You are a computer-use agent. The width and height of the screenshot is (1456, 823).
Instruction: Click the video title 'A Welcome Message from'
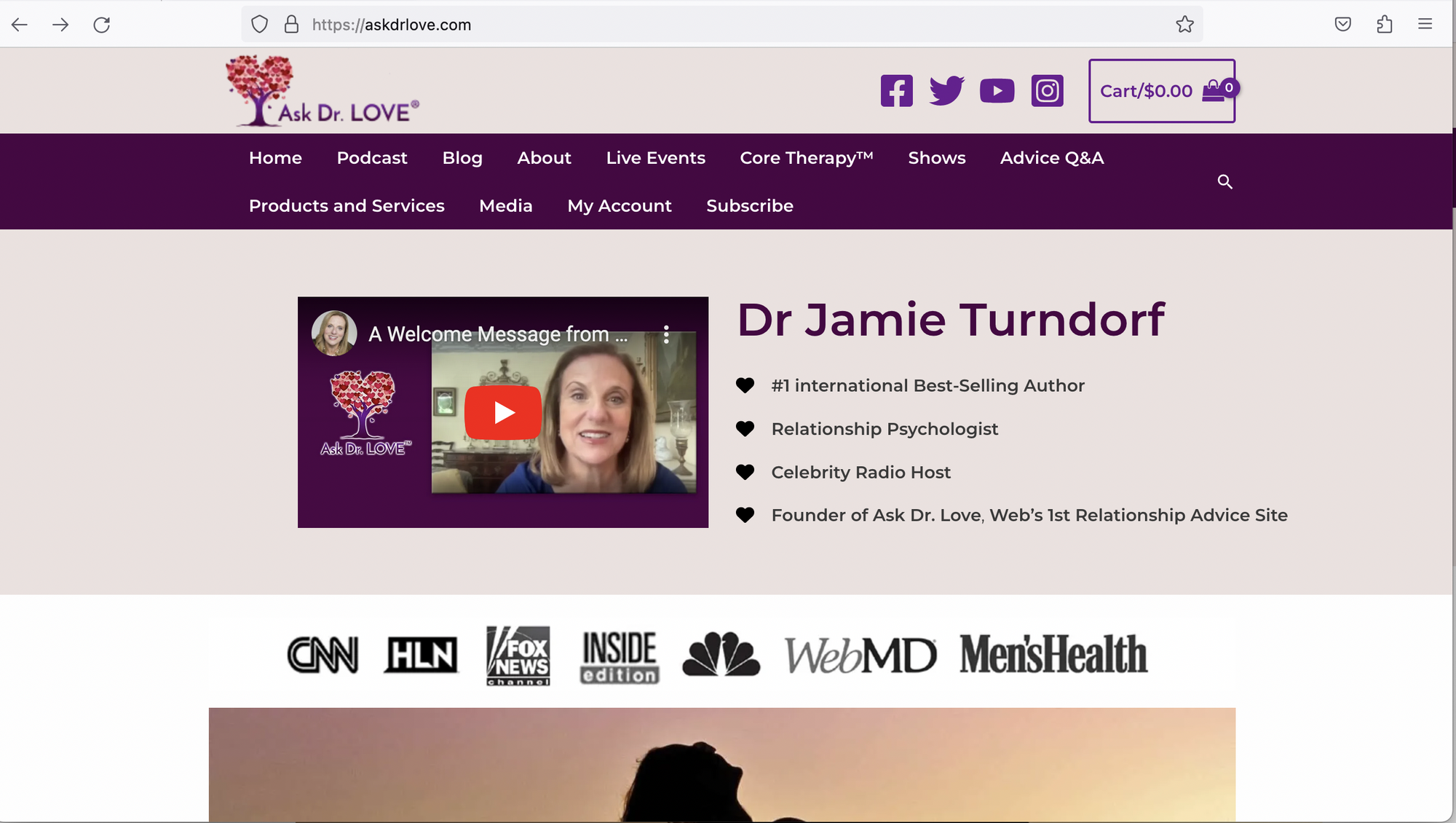(498, 334)
